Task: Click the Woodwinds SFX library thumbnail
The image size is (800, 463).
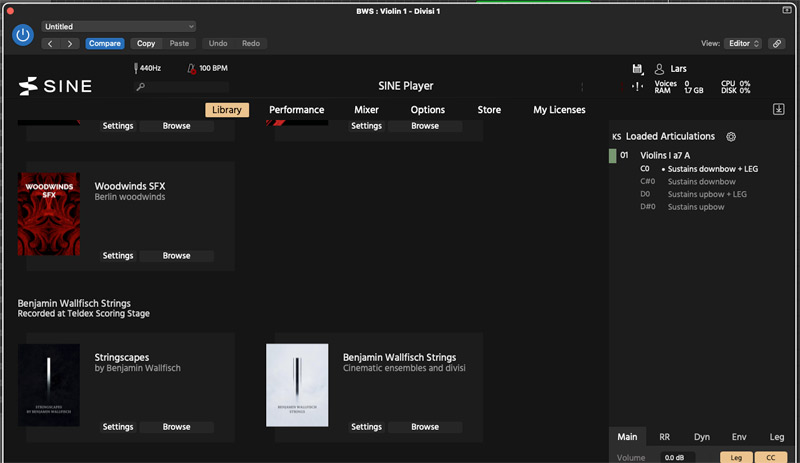Action: [x=48, y=214]
